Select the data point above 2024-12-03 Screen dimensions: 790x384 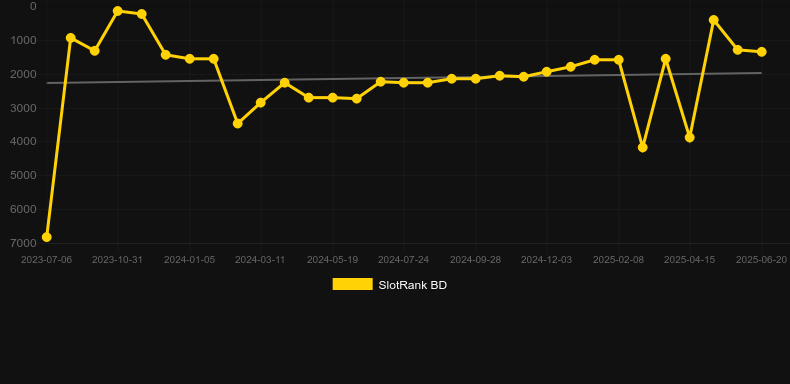point(547,72)
